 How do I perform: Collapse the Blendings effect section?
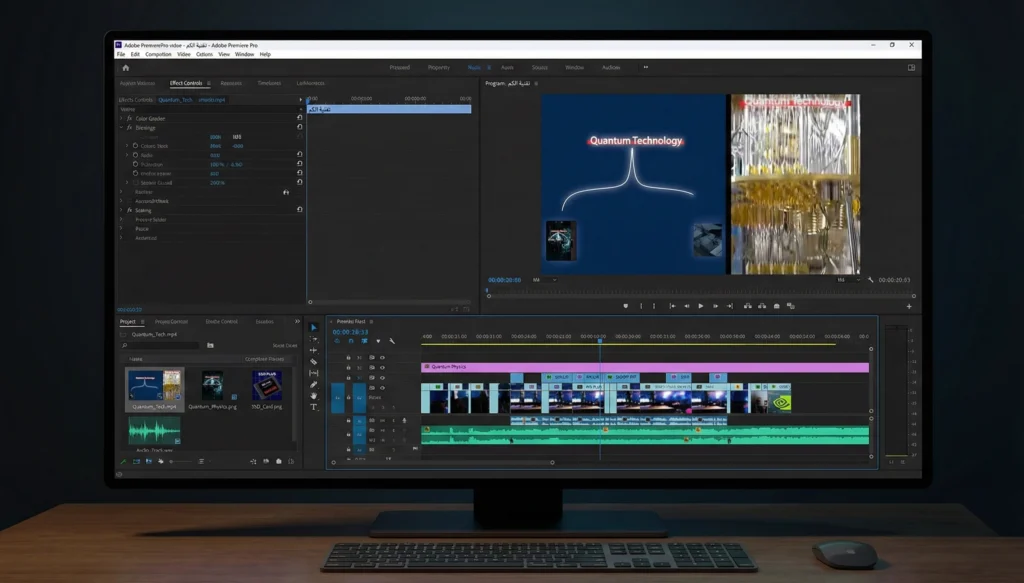121,127
